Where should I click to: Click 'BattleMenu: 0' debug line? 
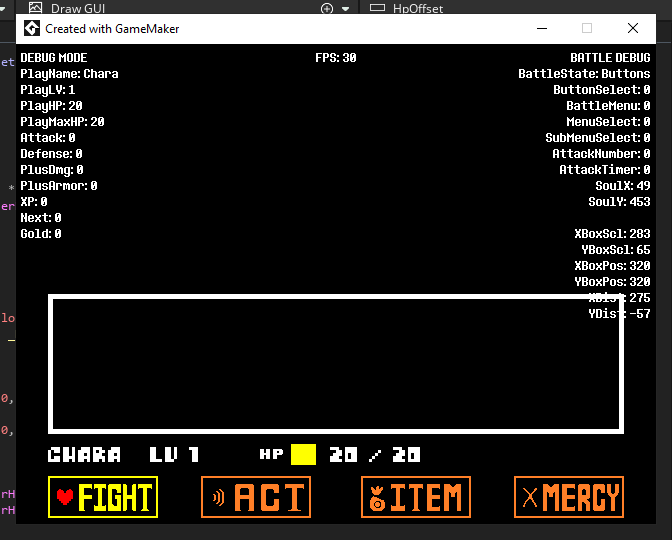(608, 105)
